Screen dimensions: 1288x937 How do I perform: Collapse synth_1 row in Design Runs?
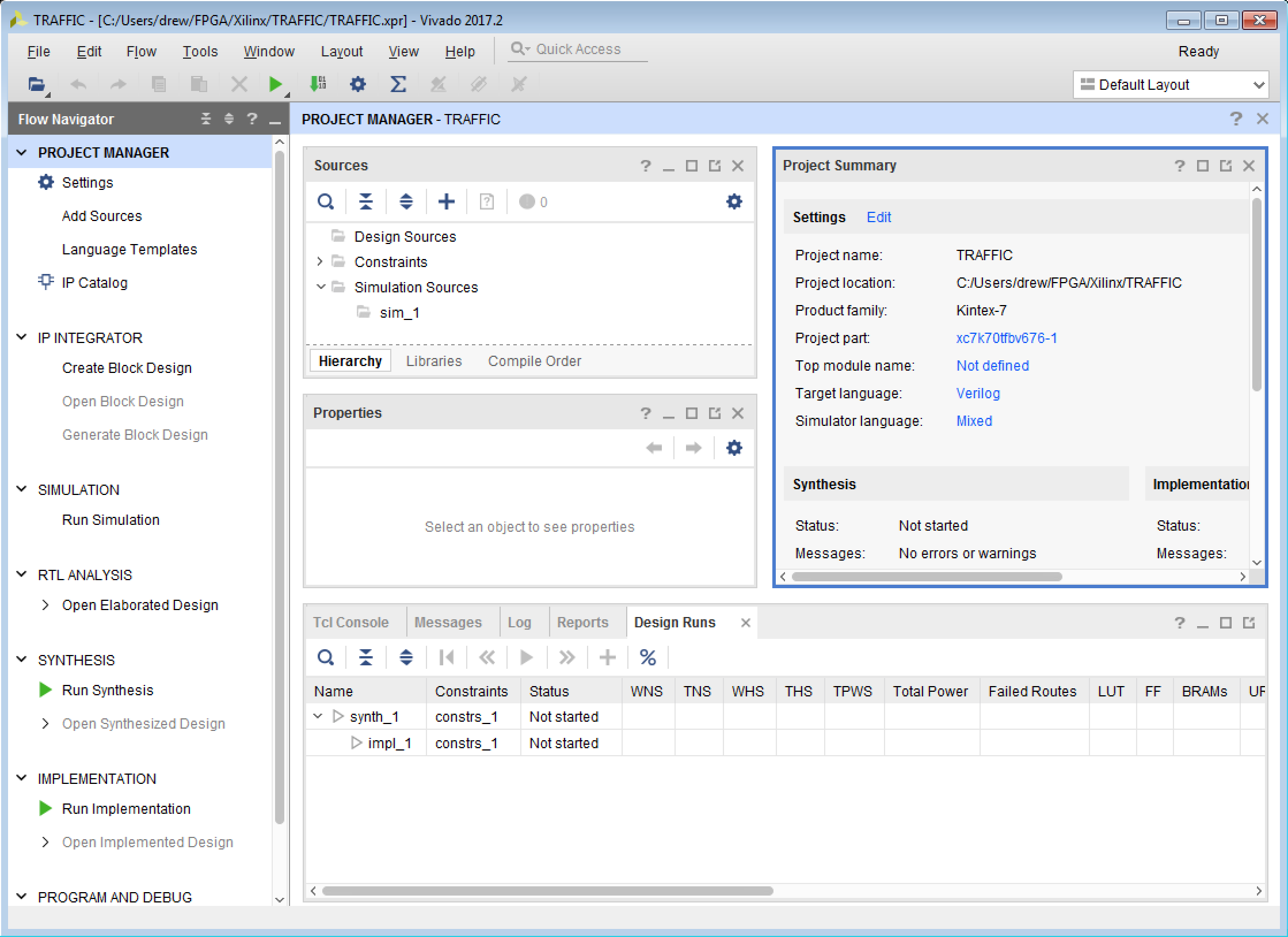pyautogui.click(x=318, y=717)
